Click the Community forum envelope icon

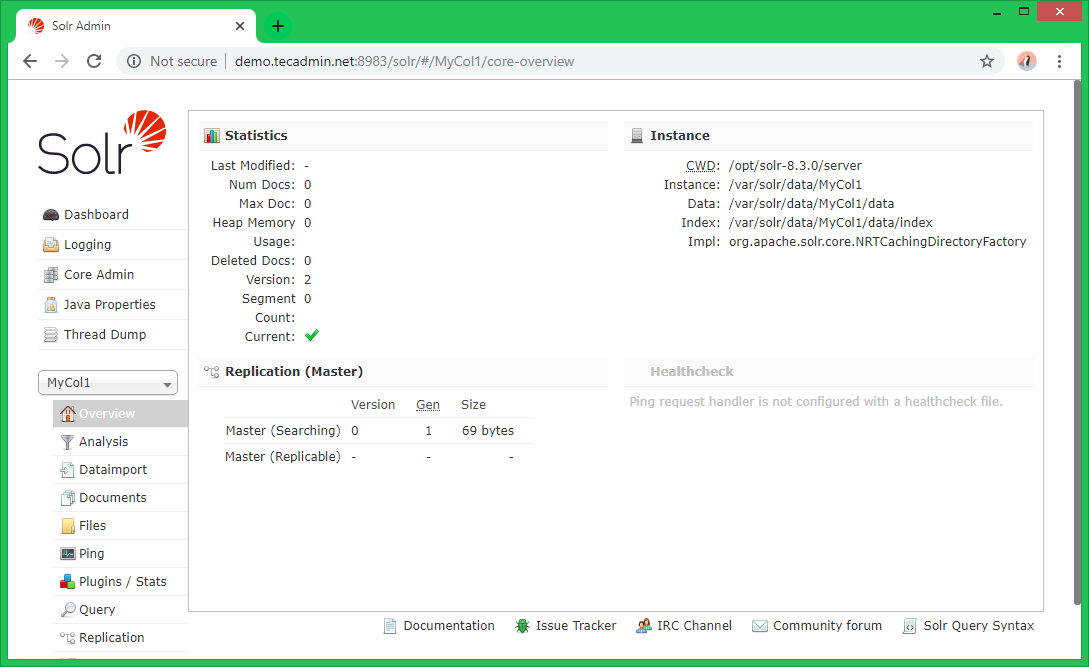coord(760,626)
